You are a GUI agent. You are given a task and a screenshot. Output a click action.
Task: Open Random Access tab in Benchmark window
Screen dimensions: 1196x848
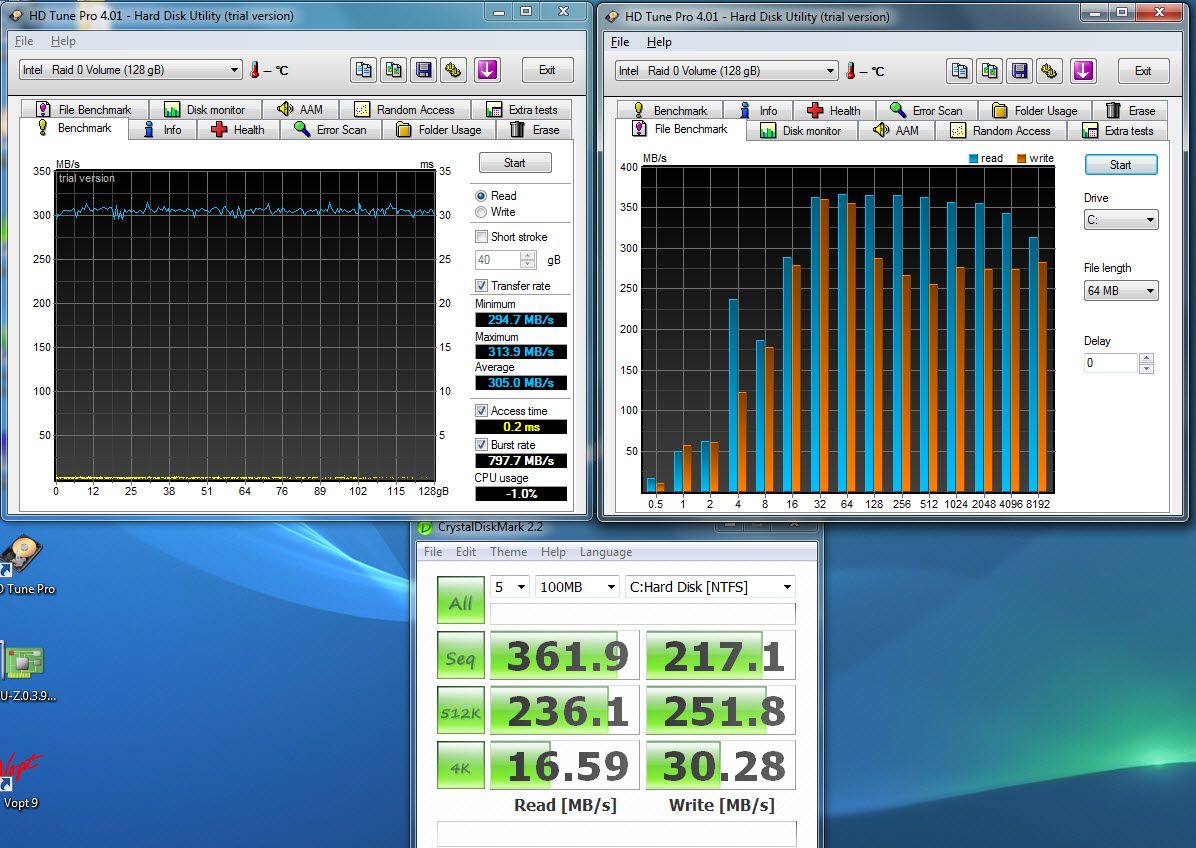[x=405, y=110]
